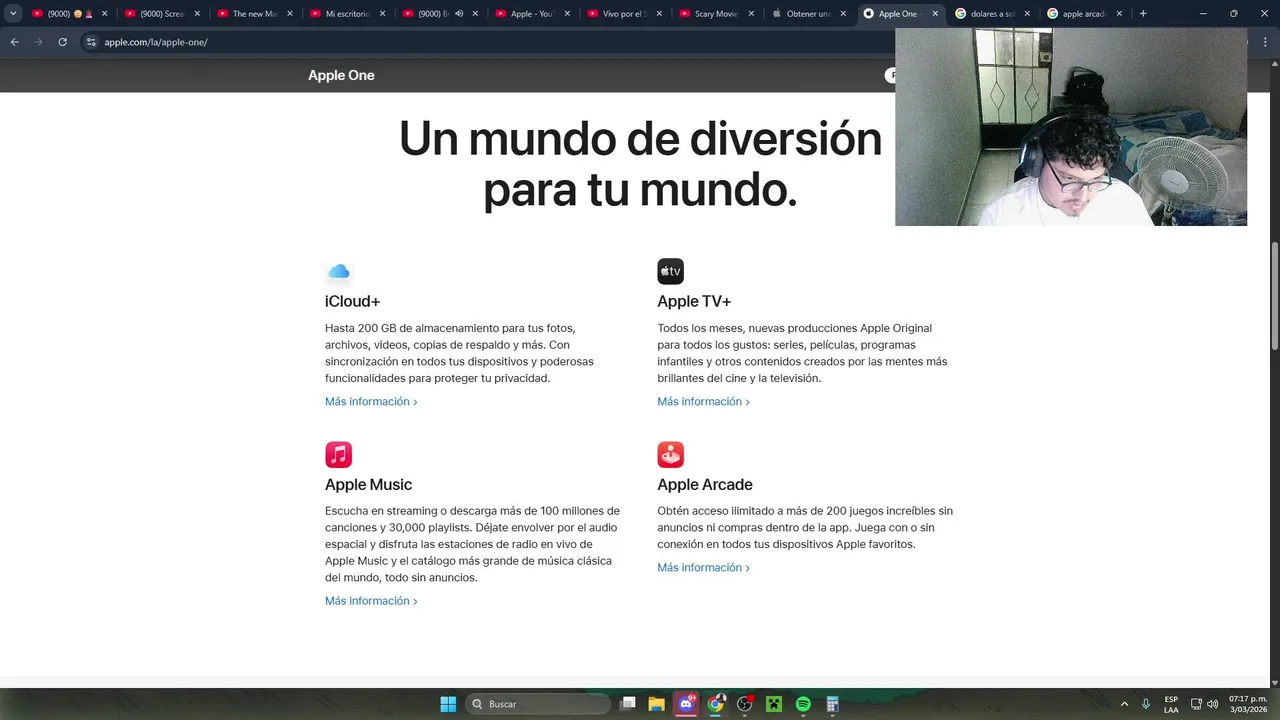Click the Apple Arcade heading text
Image resolution: width=1280 pixels, height=720 pixels.
point(705,484)
